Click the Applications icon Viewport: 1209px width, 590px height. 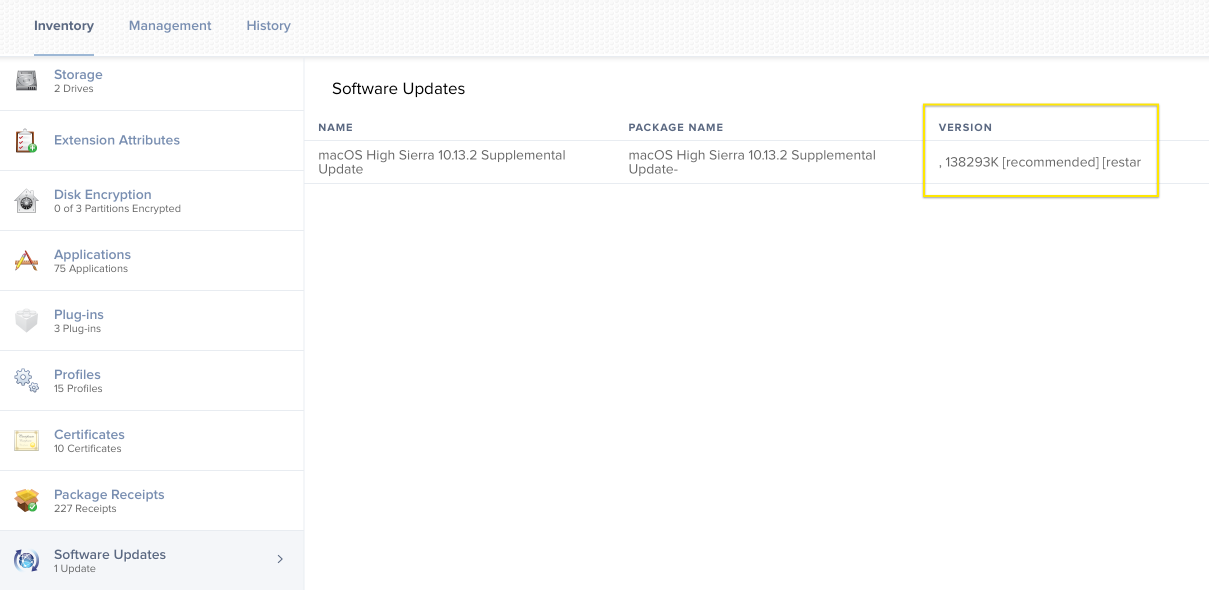(x=27, y=261)
